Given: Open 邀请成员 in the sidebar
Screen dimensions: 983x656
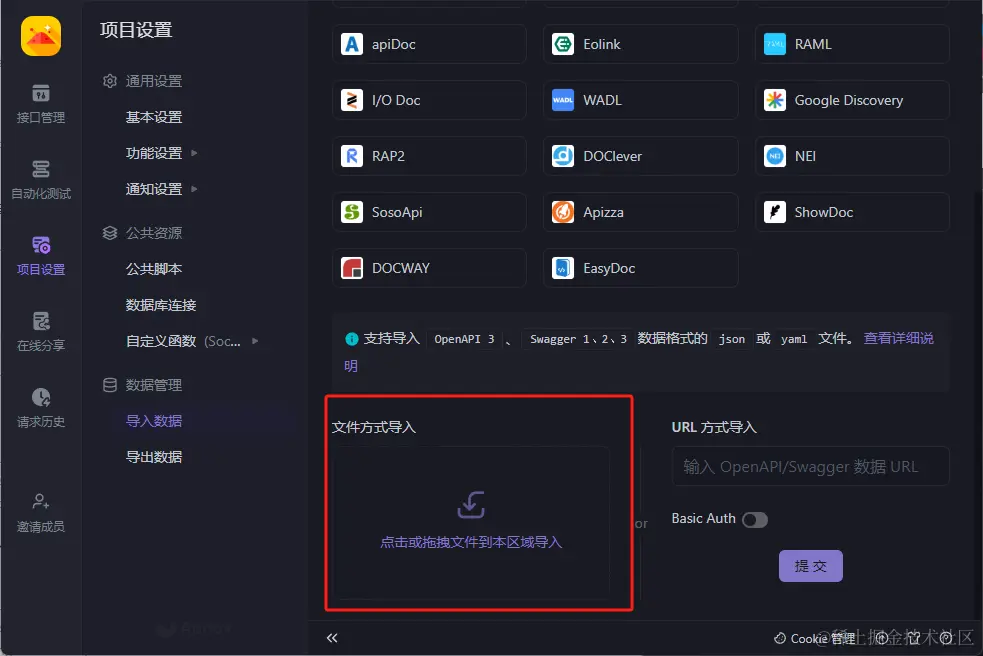Looking at the screenshot, I should pos(41,513).
